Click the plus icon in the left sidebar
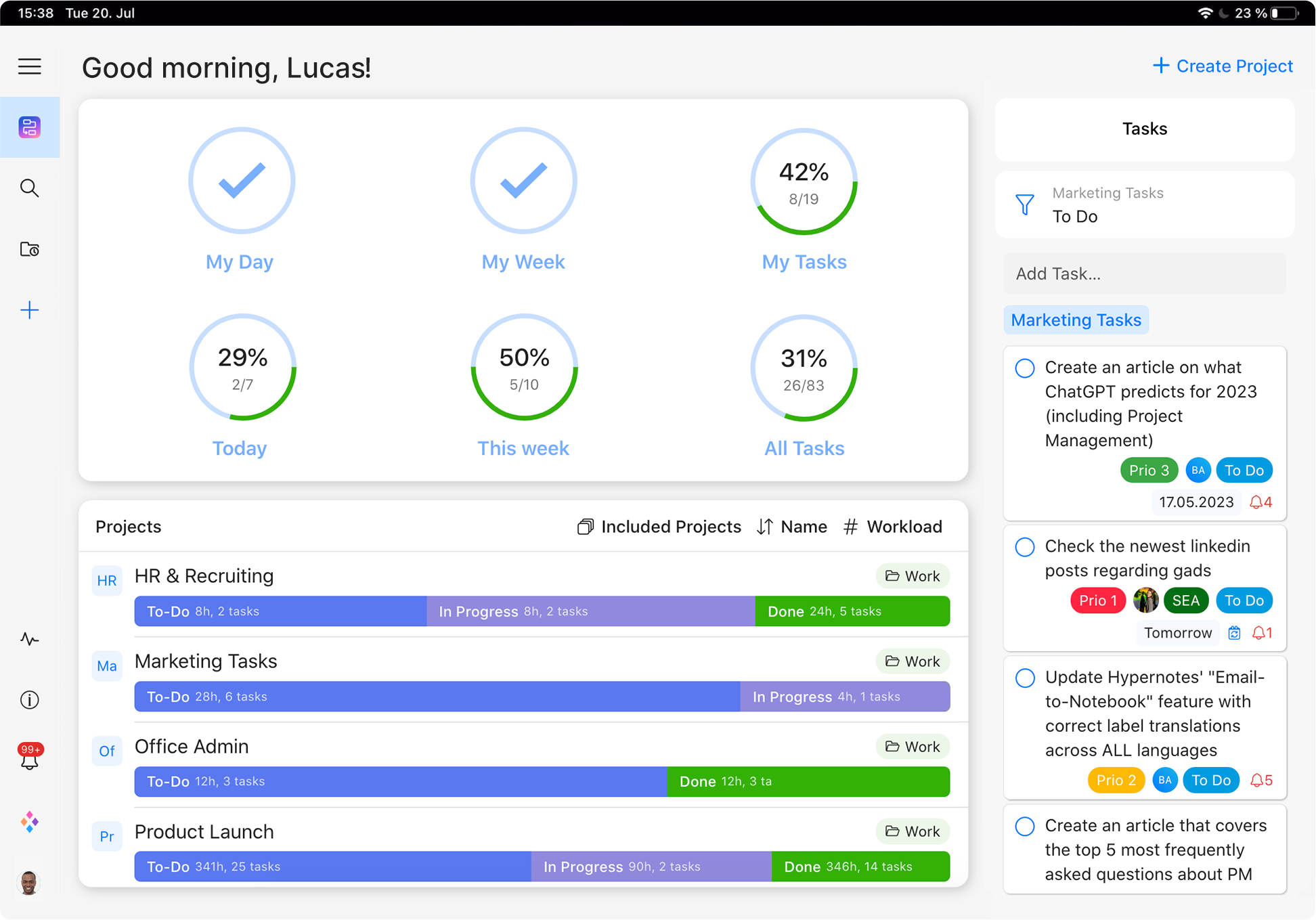The height and width of the screenshot is (920, 1316). tap(30, 311)
